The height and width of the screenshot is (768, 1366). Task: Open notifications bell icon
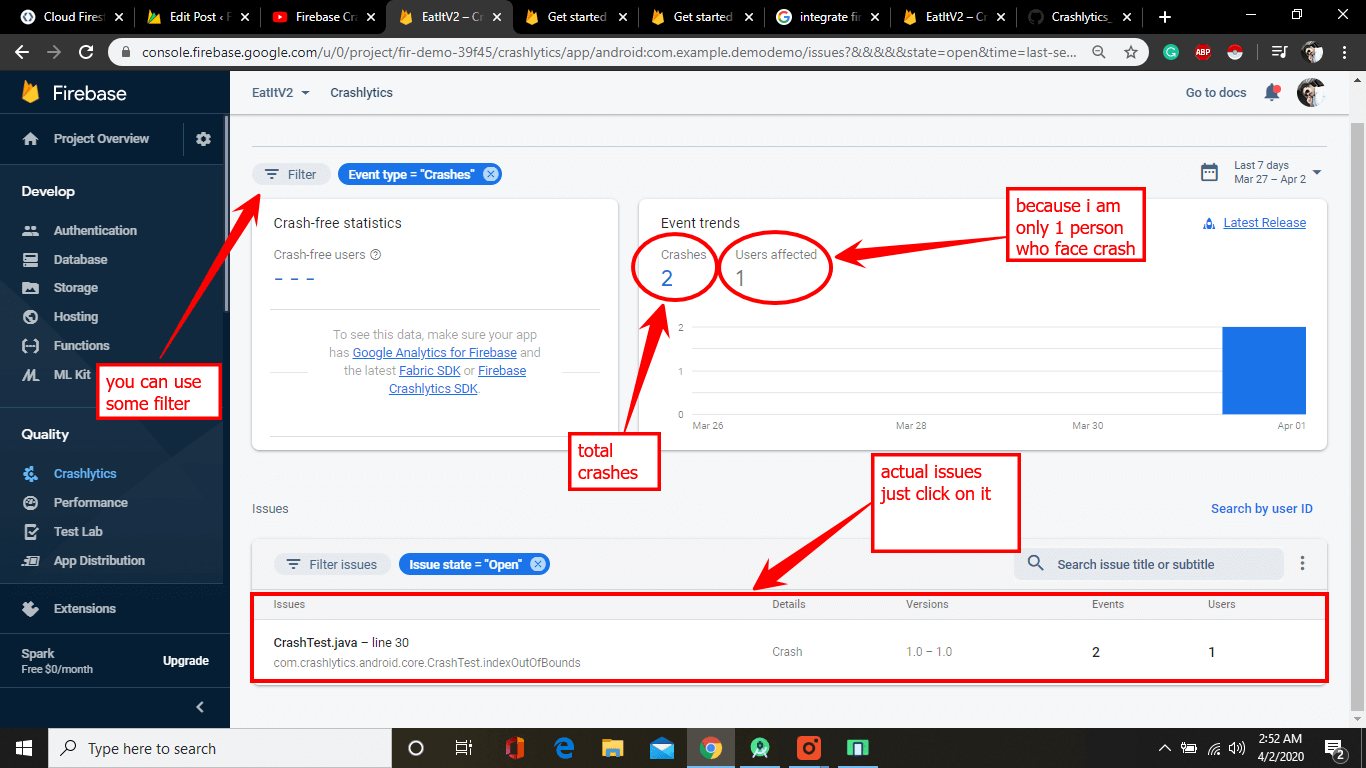[x=1272, y=92]
